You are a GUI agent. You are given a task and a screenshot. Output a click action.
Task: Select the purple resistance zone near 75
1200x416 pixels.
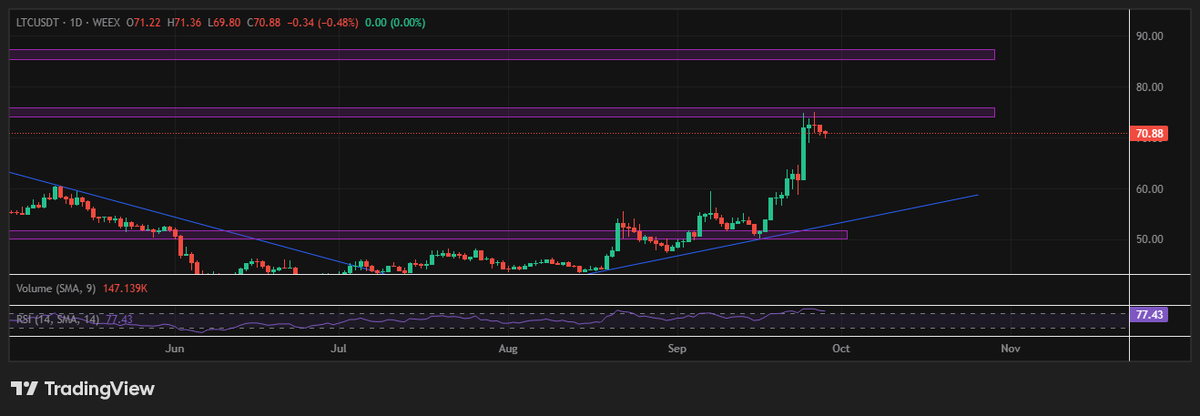click(x=502, y=112)
